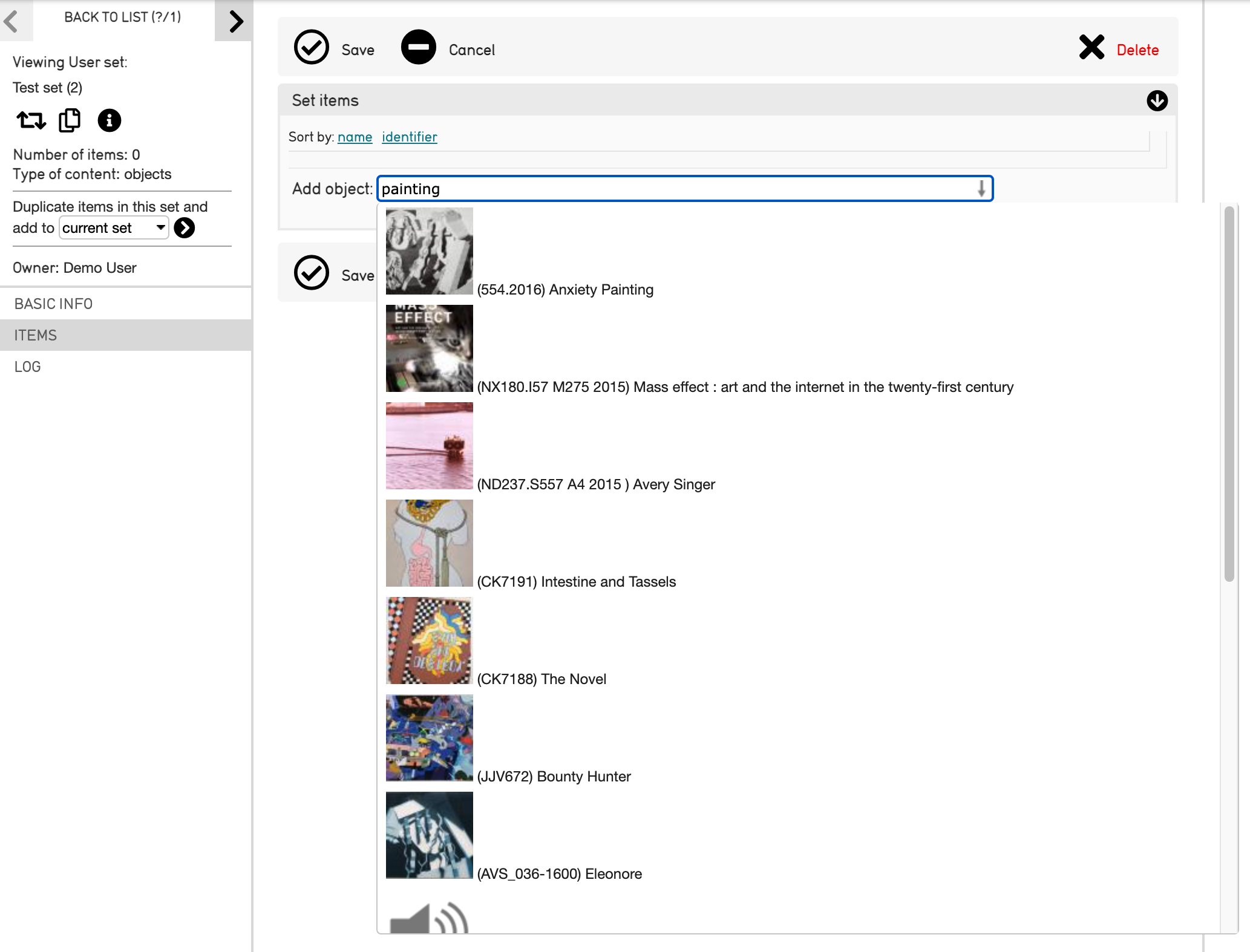1250x952 pixels.
Task: Open the current set dropdown
Action: (113, 228)
